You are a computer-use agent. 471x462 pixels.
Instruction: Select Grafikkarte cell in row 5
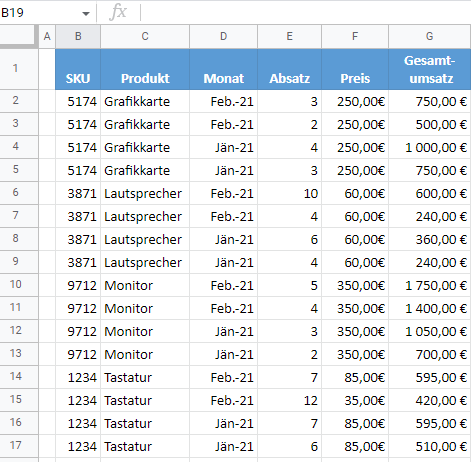pos(145,170)
